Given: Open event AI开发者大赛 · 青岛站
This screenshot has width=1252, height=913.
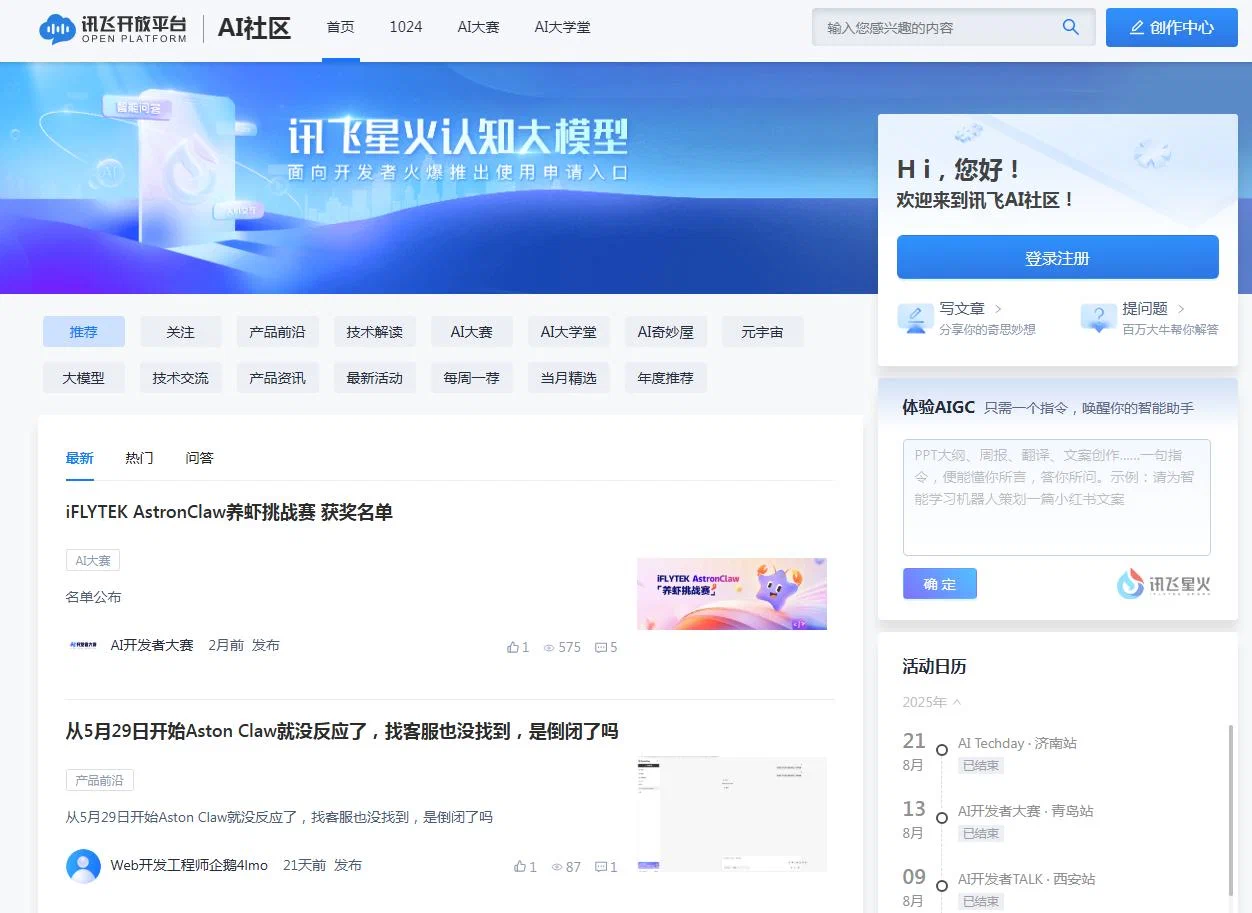Looking at the screenshot, I should pos(1025,811).
